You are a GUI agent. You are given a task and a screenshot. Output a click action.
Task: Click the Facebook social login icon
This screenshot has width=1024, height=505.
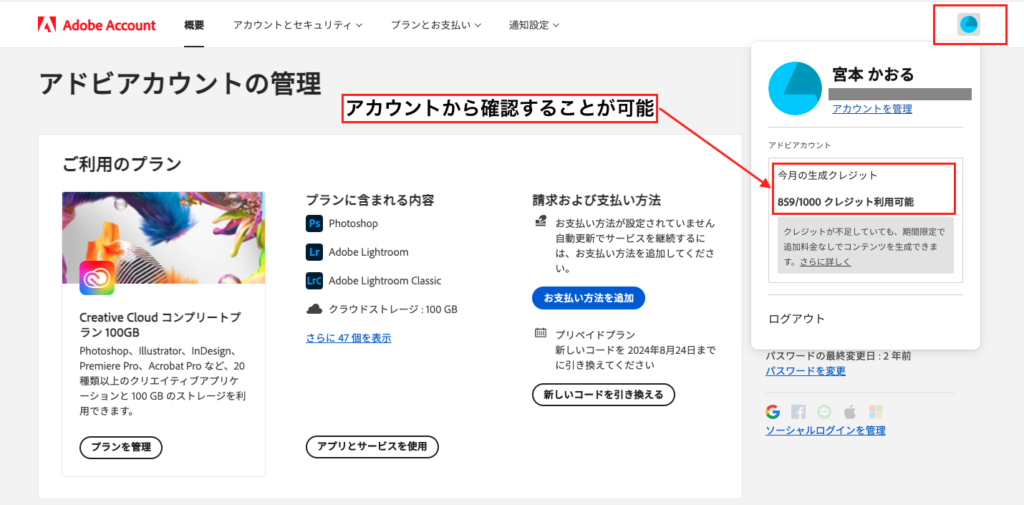point(798,412)
